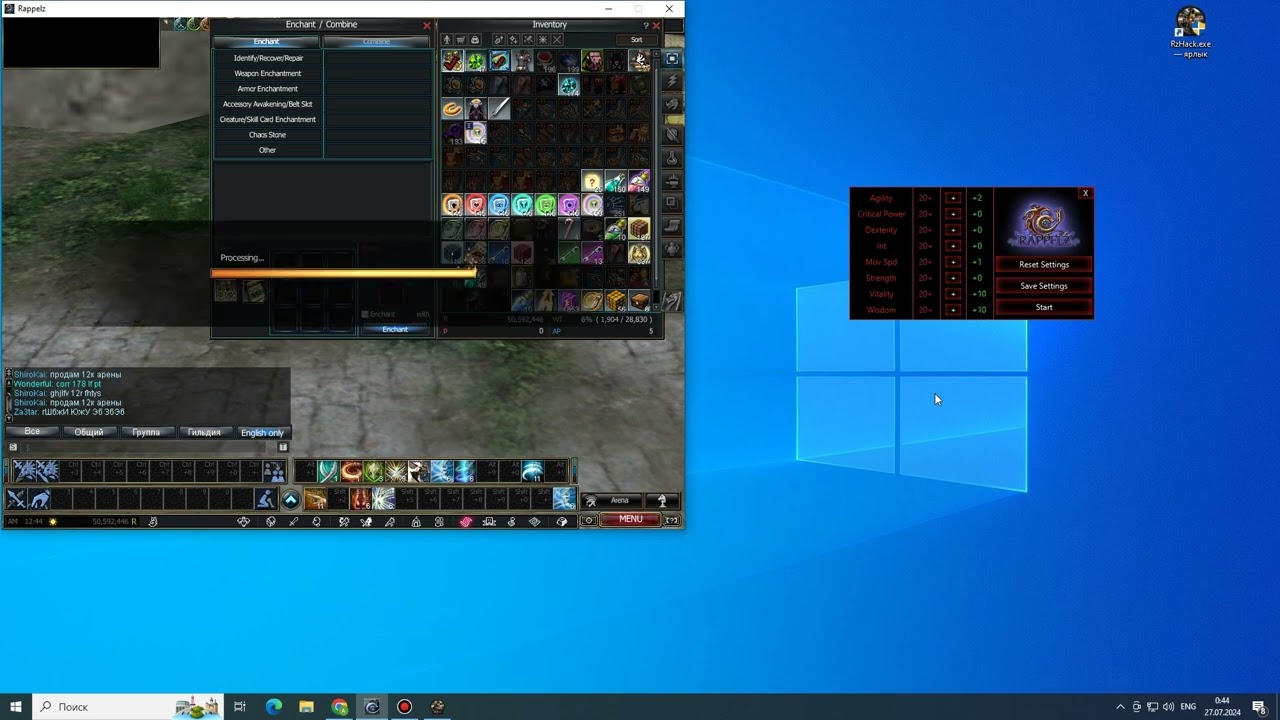The image size is (1280, 720).
Task: Open Windows Start menu
Action: pos(16,707)
